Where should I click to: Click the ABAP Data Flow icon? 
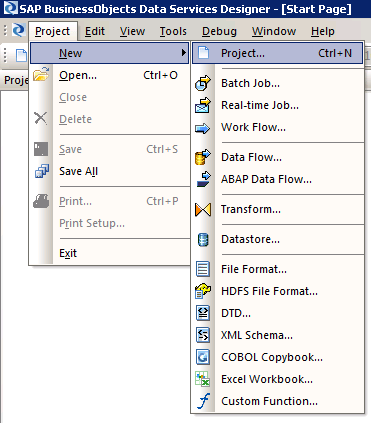(203, 179)
